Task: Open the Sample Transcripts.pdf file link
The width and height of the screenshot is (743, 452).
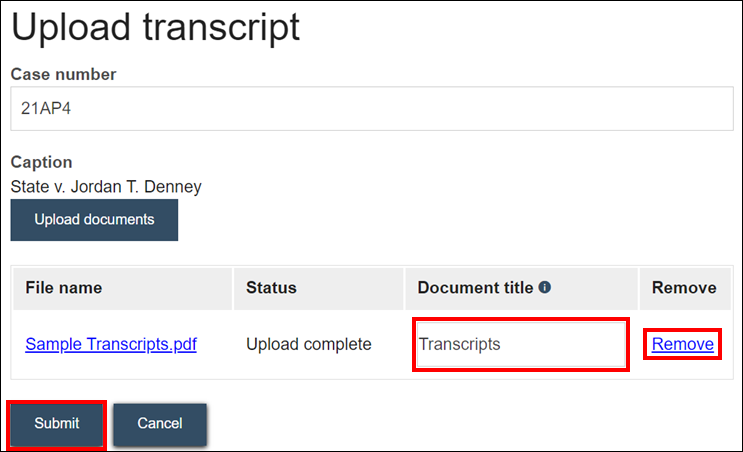Action: point(111,344)
